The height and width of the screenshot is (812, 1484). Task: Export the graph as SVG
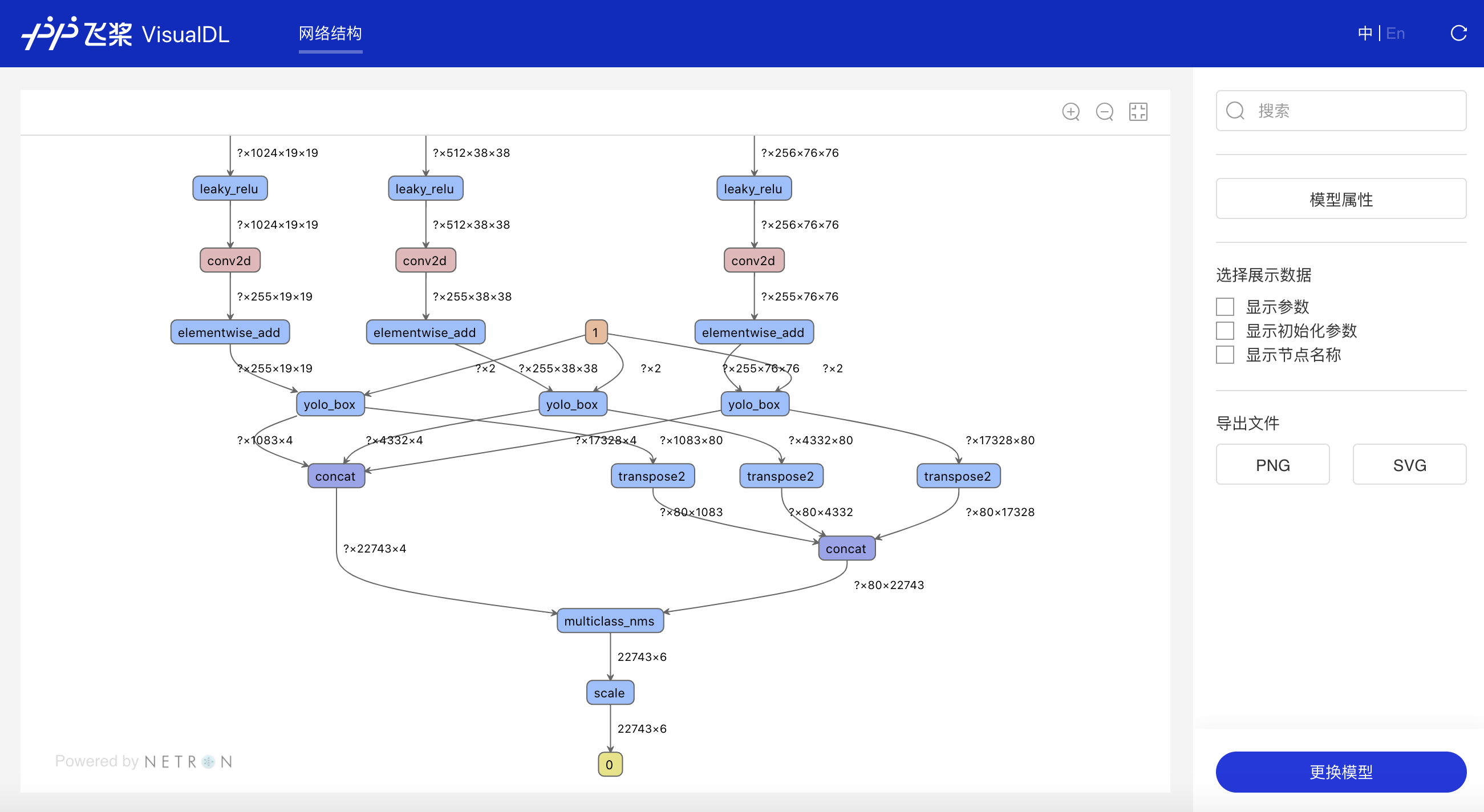coord(1409,464)
